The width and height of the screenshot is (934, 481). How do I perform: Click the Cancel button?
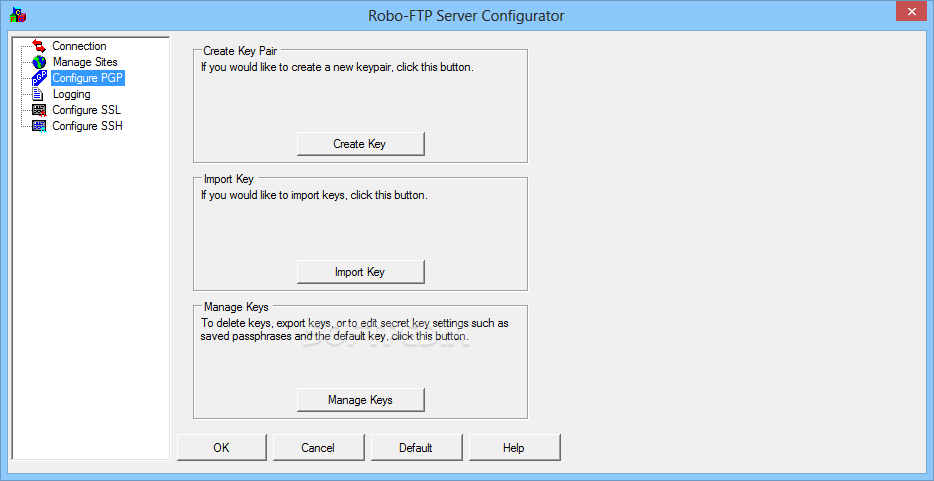[318, 448]
